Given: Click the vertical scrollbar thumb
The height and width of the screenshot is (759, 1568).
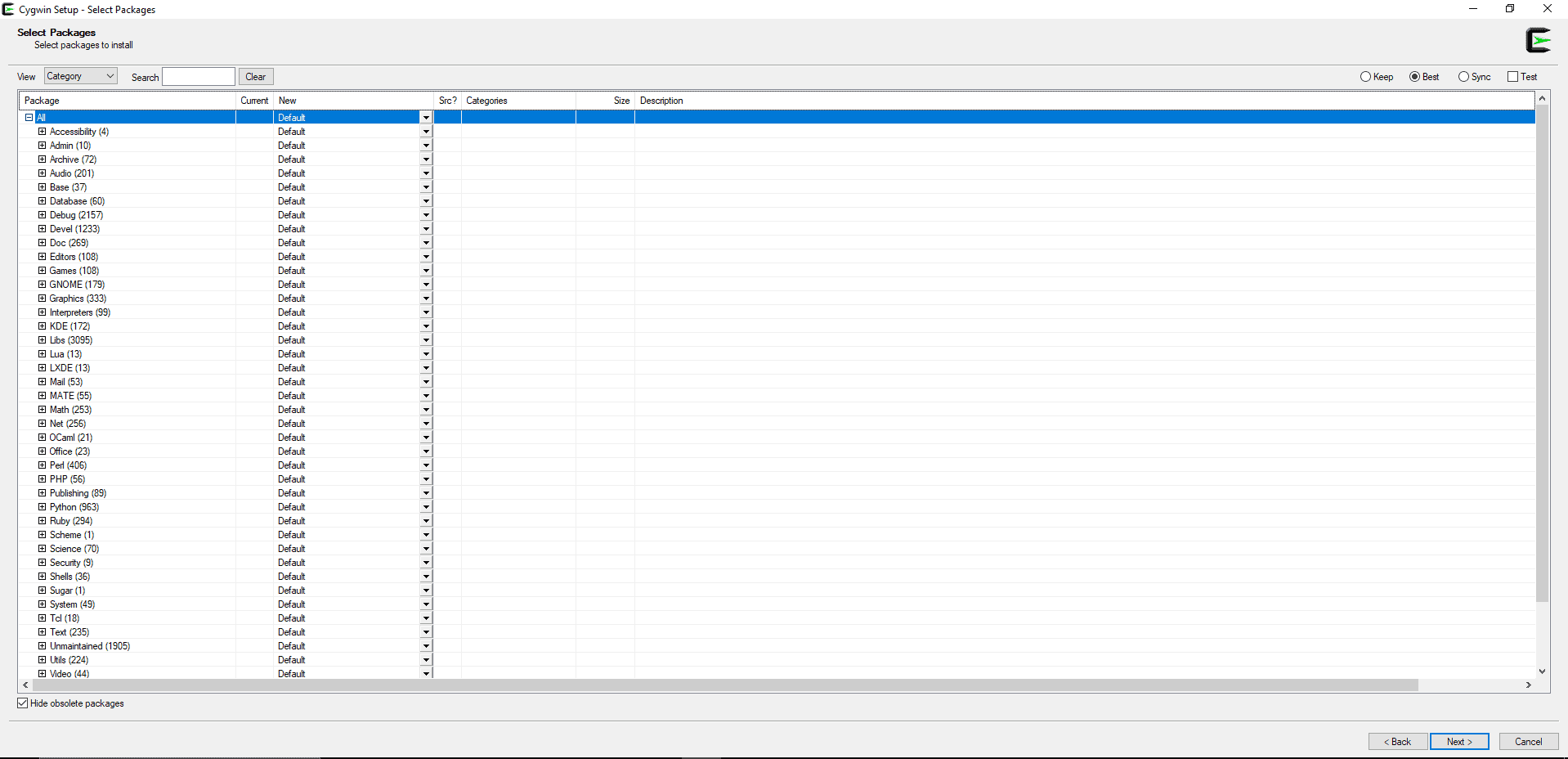Looking at the screenshot, I should [1542, 353].
